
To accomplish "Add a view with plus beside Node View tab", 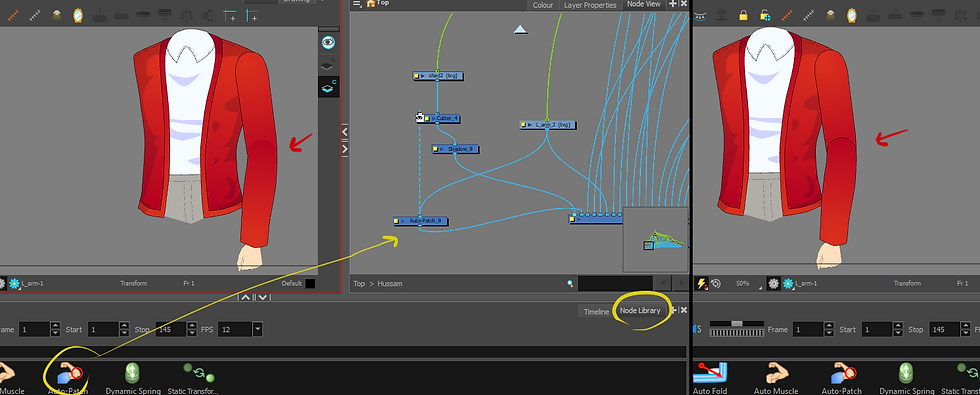I will [x=672, y=4].
